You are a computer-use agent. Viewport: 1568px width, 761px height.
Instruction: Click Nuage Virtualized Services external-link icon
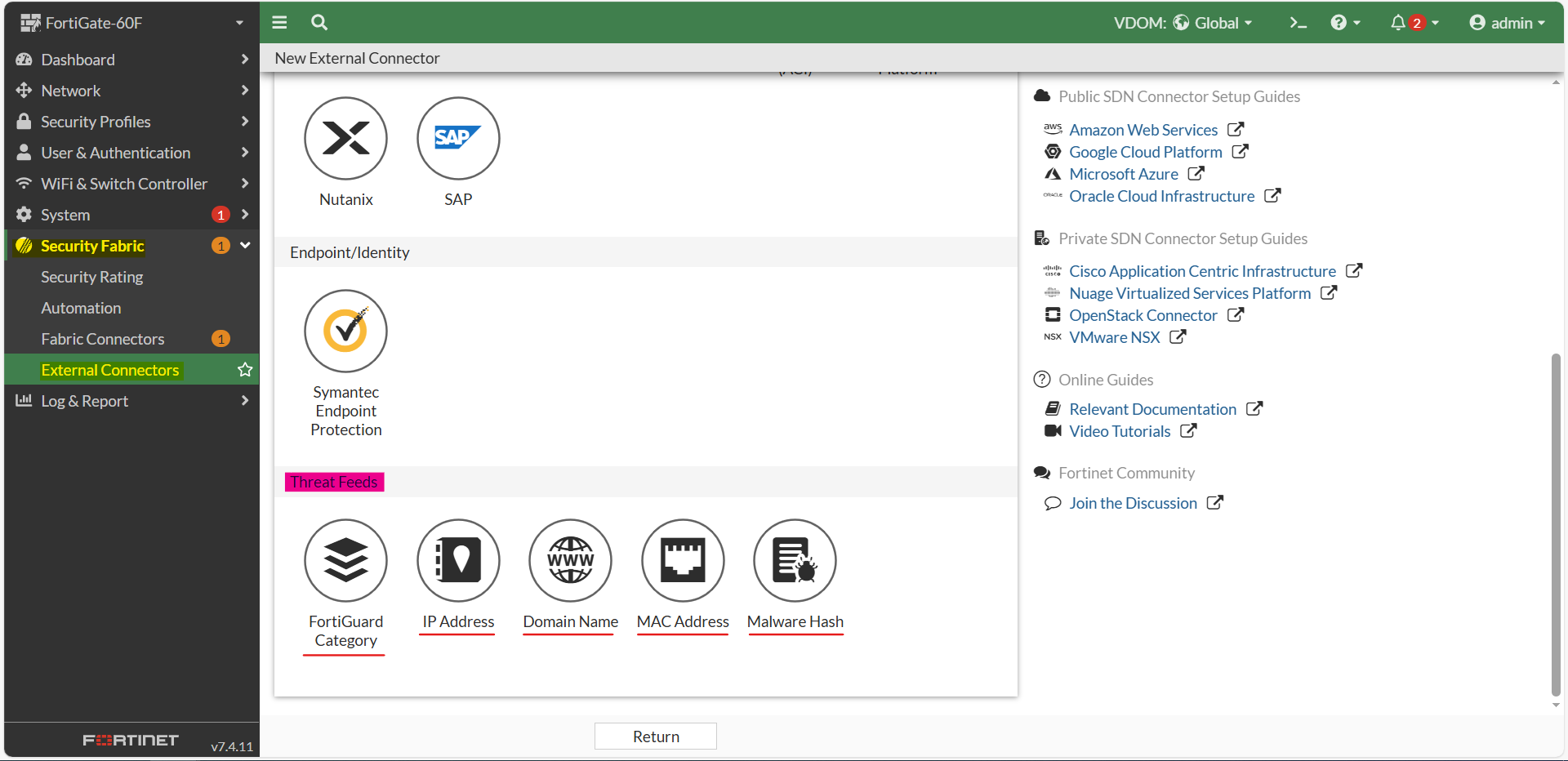tap(1329, 292)
